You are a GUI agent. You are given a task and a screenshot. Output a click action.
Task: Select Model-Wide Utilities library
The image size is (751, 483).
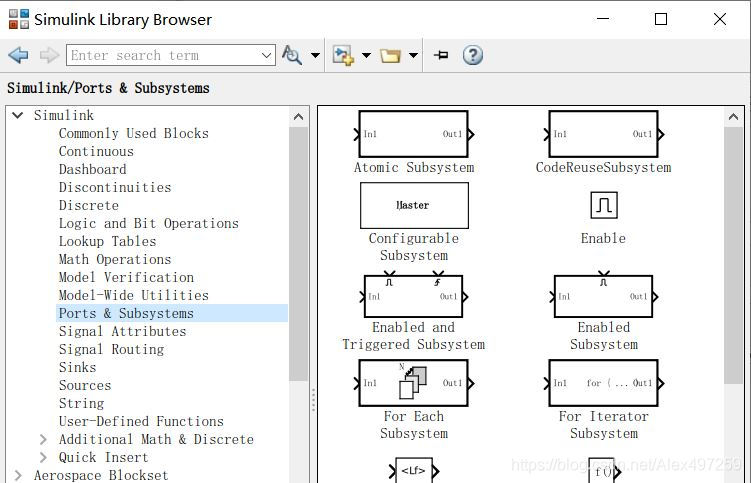coord(134,296)
